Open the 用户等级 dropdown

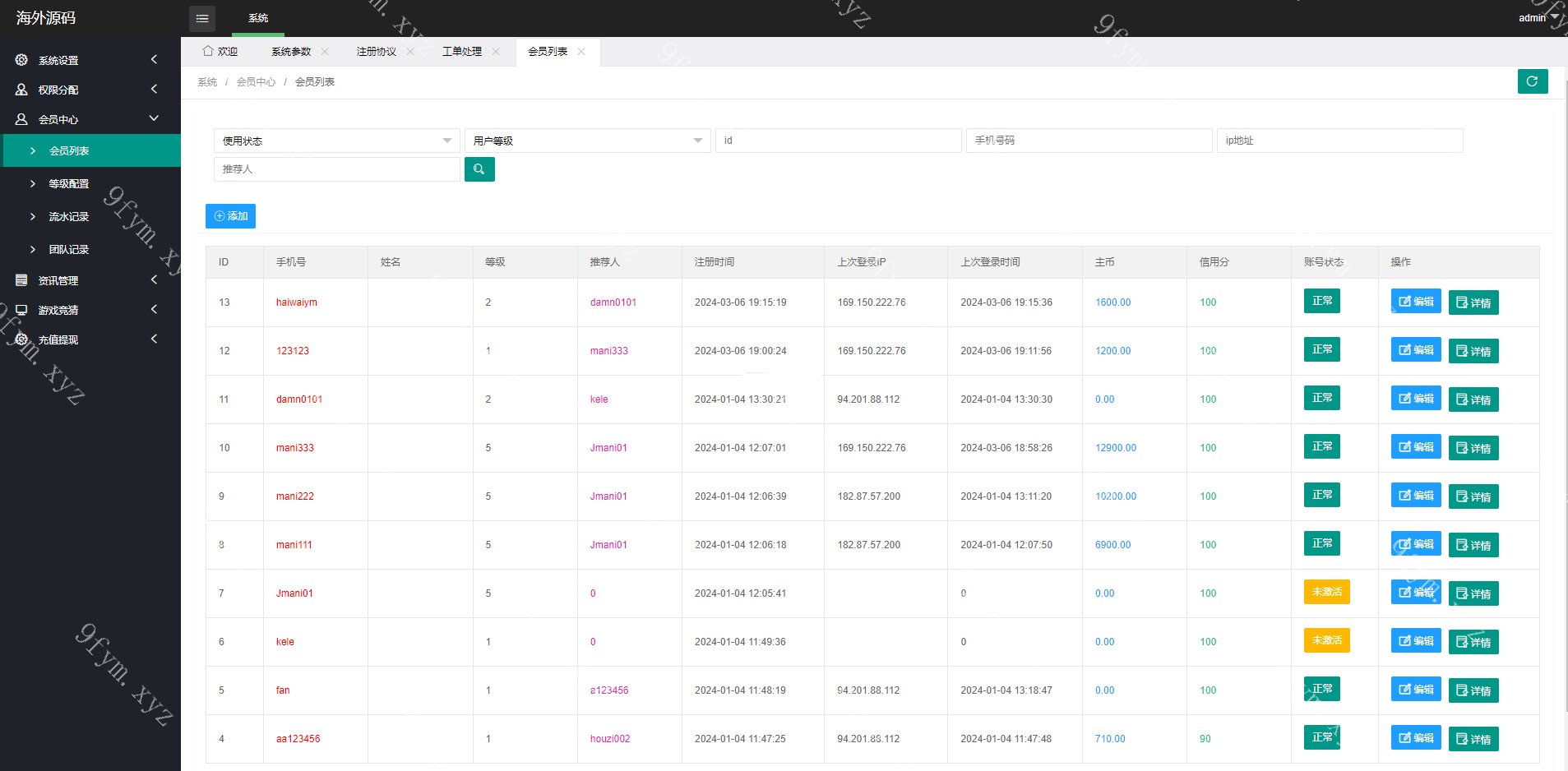(x=587, y=141)
